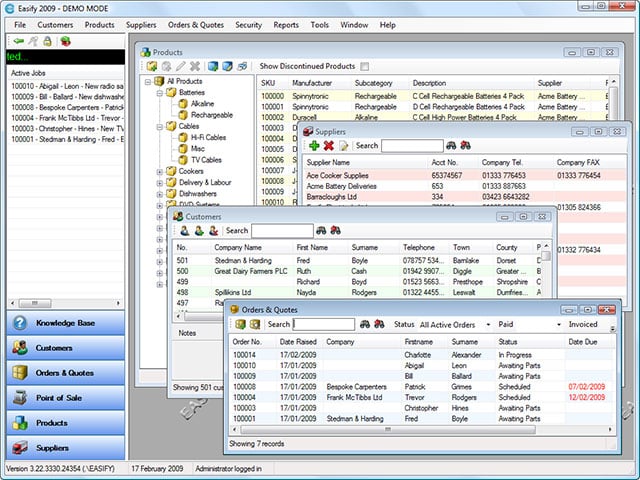
Task: Select the Hi-Fi Cables category in the tree
Action: click(x=208, y=138)
